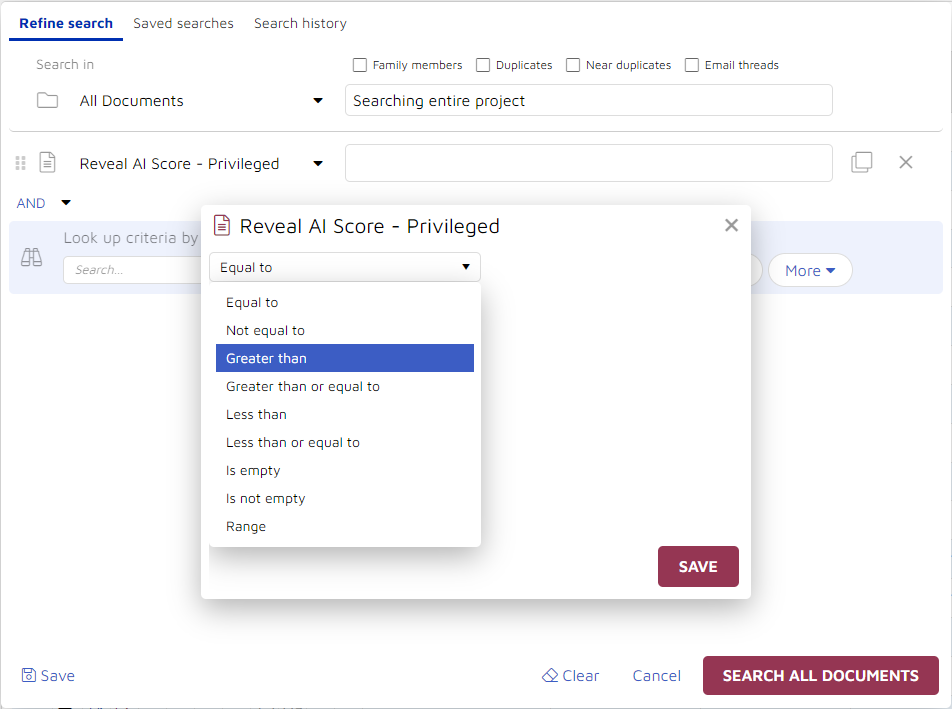Image resolution: width=952 pixels, height=709 pixels.
Task: Select the Not equal to option
Action: (345, 330)
